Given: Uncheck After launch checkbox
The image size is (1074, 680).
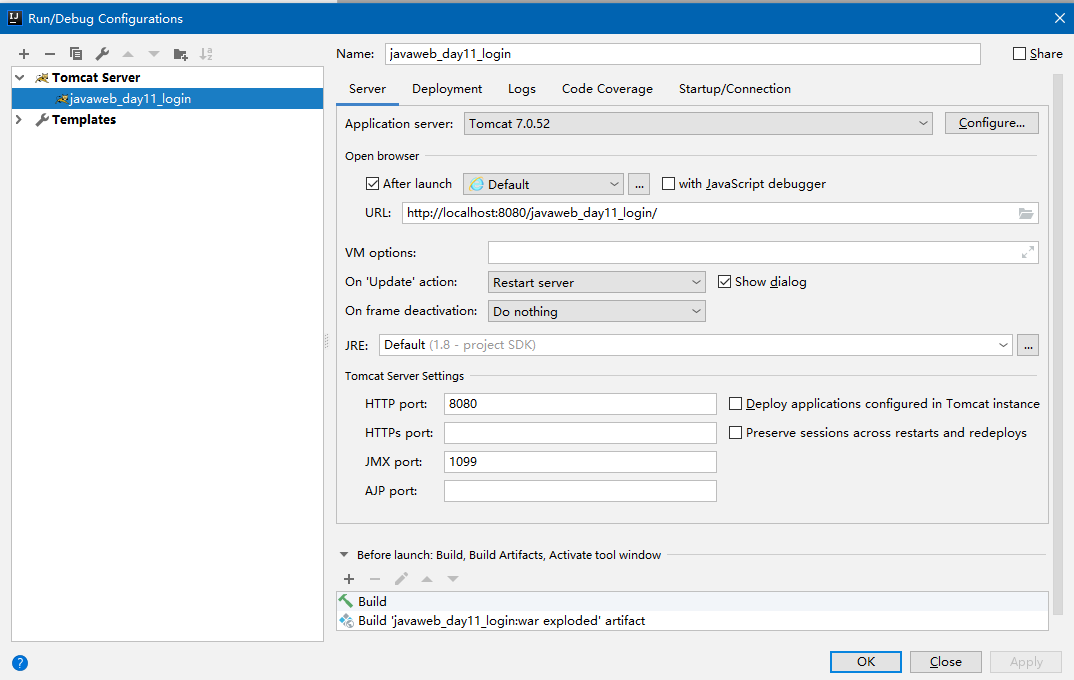Looking at the screenshot, I should [x=373, y=184].
